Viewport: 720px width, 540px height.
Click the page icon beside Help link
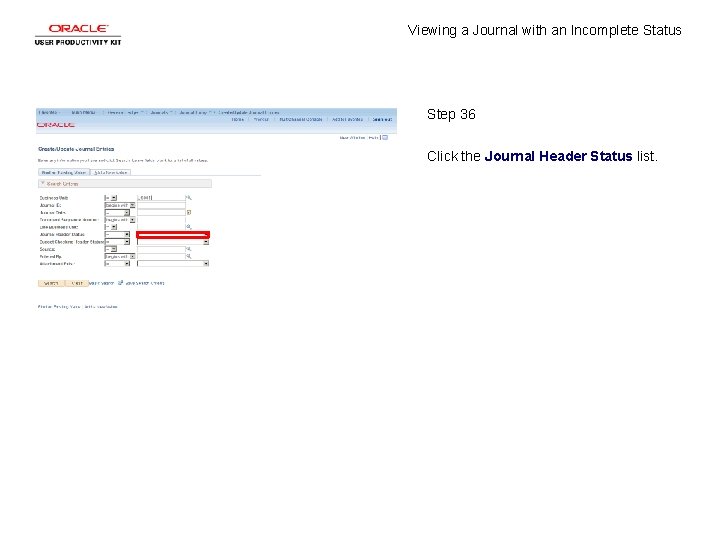click(x=385, y=137)
